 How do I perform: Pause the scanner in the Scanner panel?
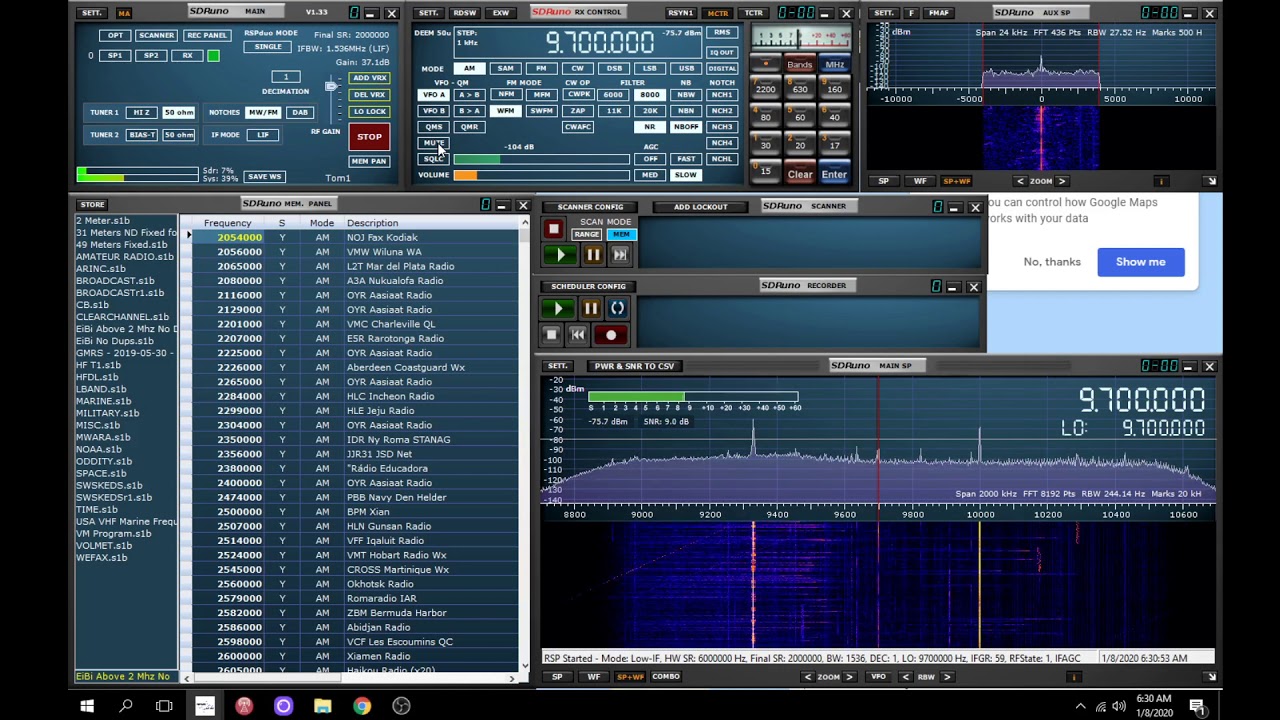click(593, 255)
